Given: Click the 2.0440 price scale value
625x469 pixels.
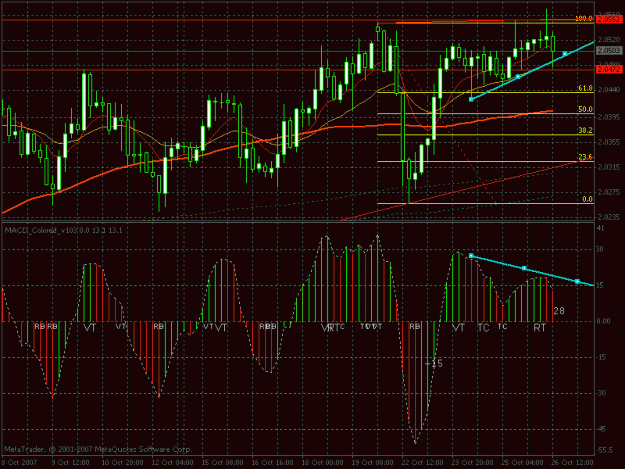Looking at the screenshot, I should click(609, 90).
